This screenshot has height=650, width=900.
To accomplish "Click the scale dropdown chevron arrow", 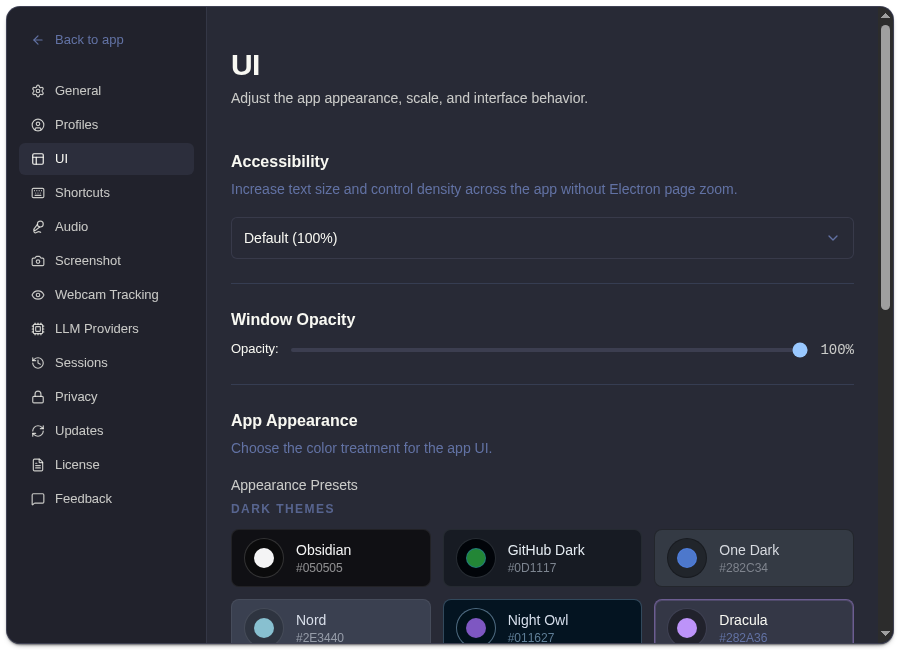I will pos(833,238).
